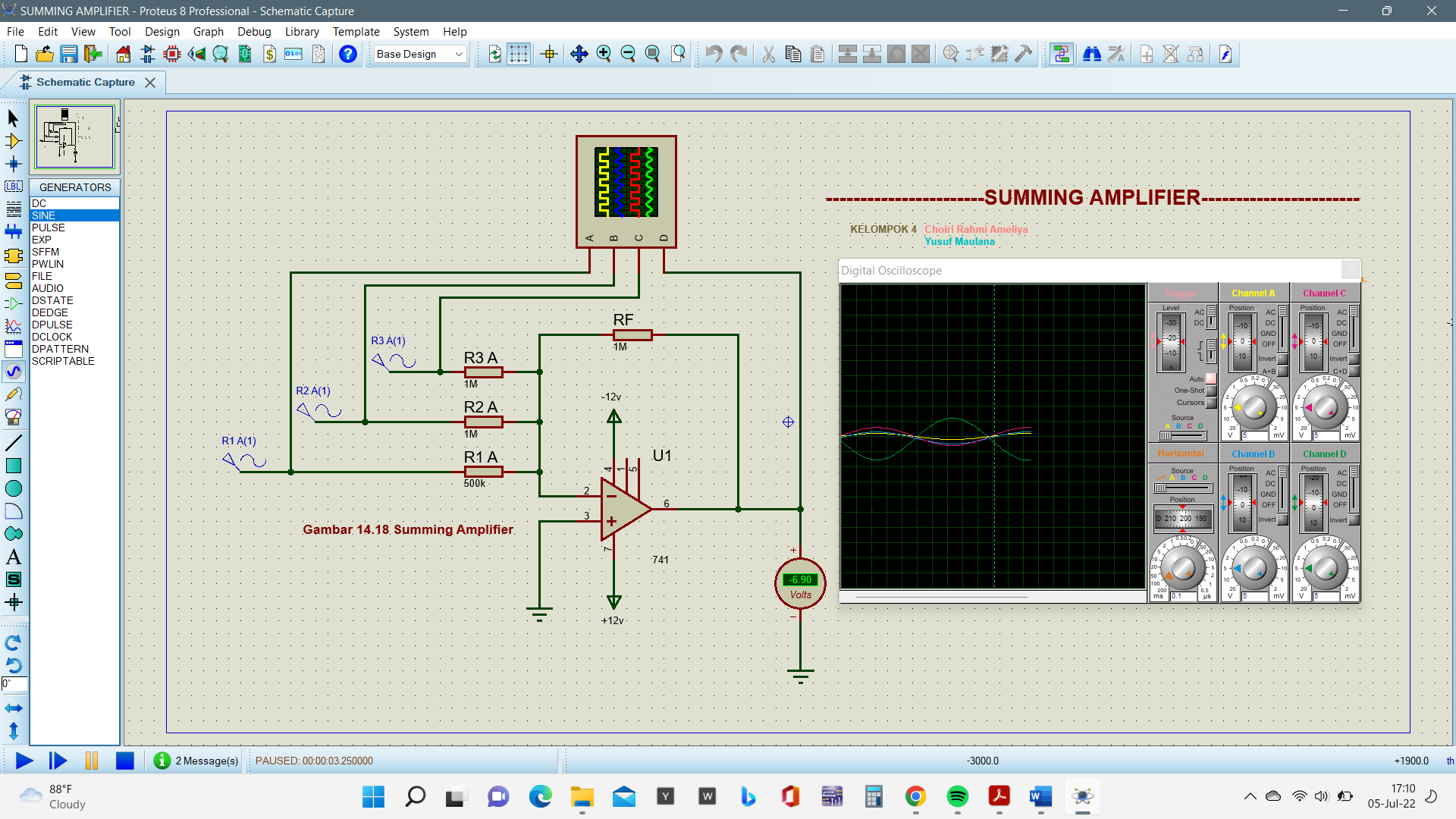Switch to Schematic Capture tab
Viewport: 1456px width, 819px height.
[85, 82]
